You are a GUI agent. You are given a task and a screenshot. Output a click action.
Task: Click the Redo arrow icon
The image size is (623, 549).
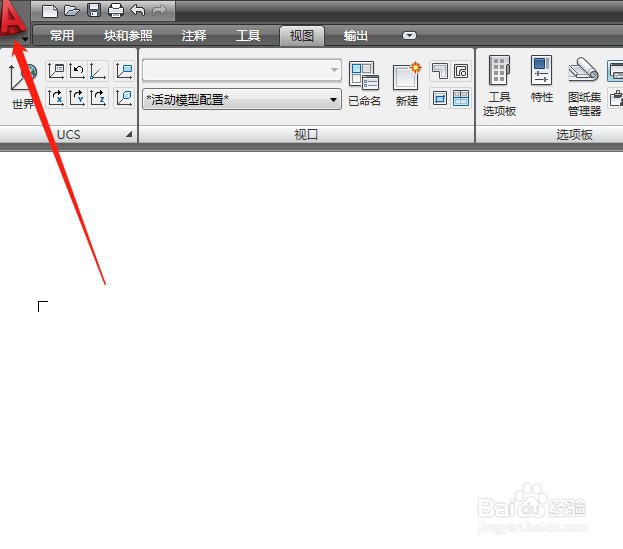click(159, 10)
